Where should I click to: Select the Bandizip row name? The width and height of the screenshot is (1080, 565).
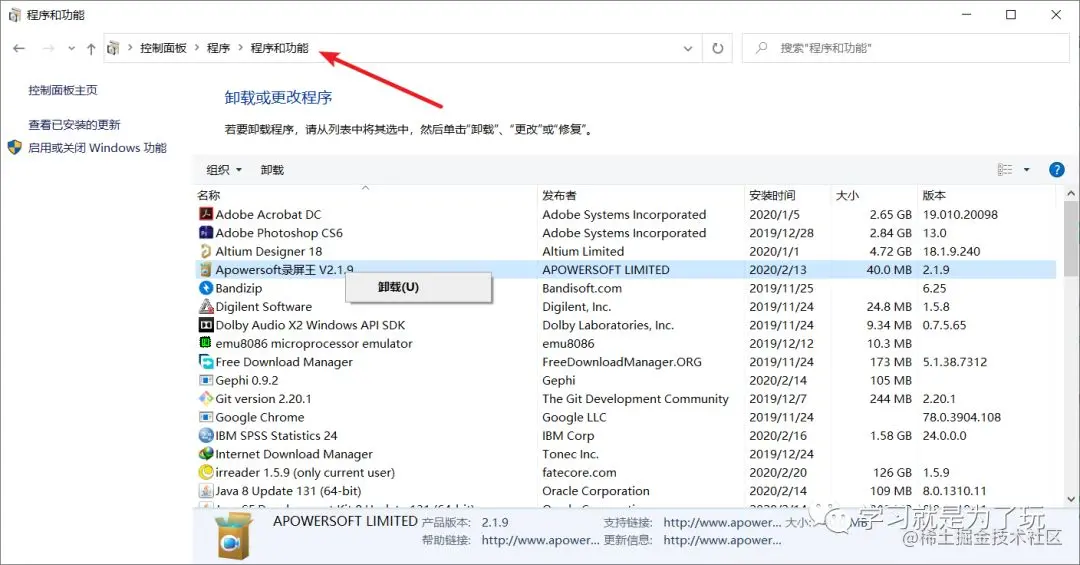point(238,288)
